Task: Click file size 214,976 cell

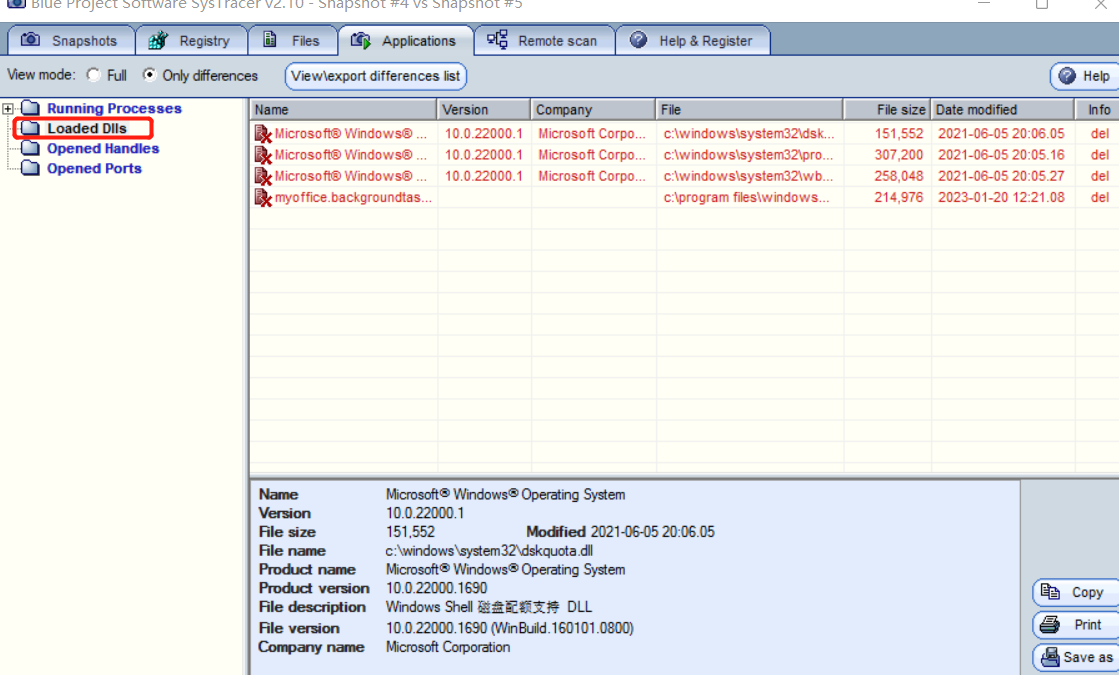Action: [899, 198]
